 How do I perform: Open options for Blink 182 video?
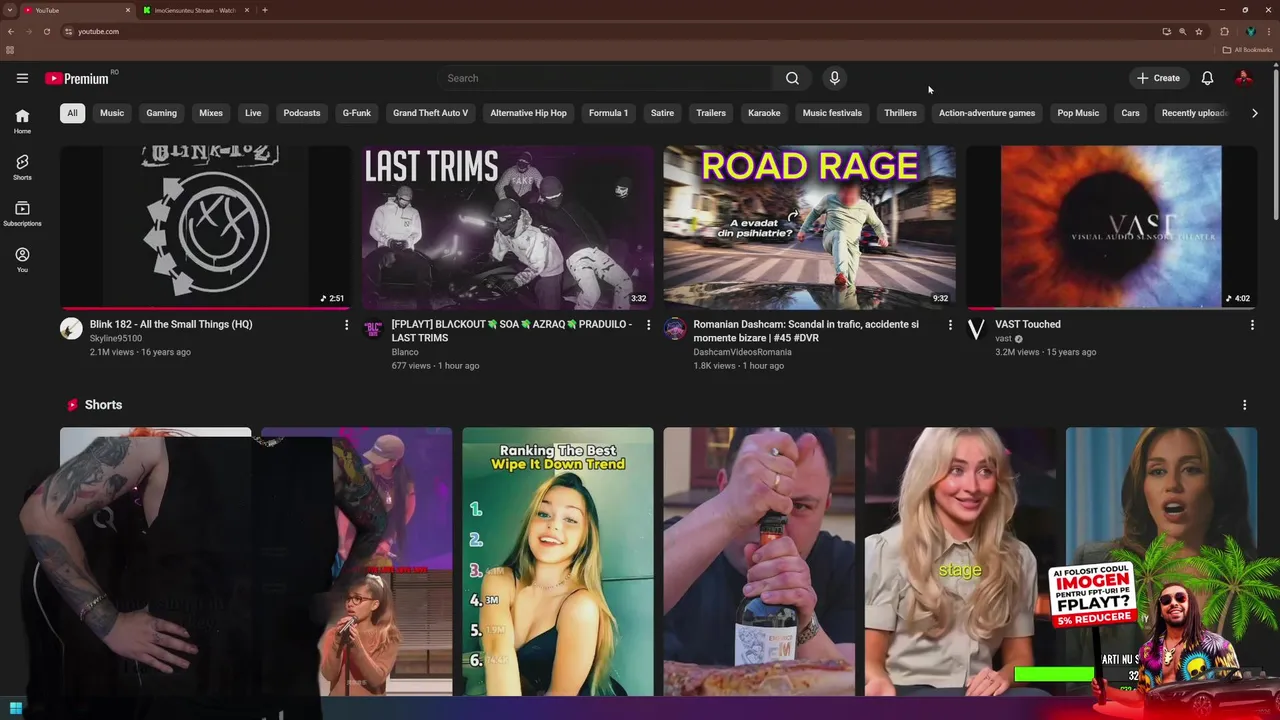pyautogui.click(x=347, y=325)
